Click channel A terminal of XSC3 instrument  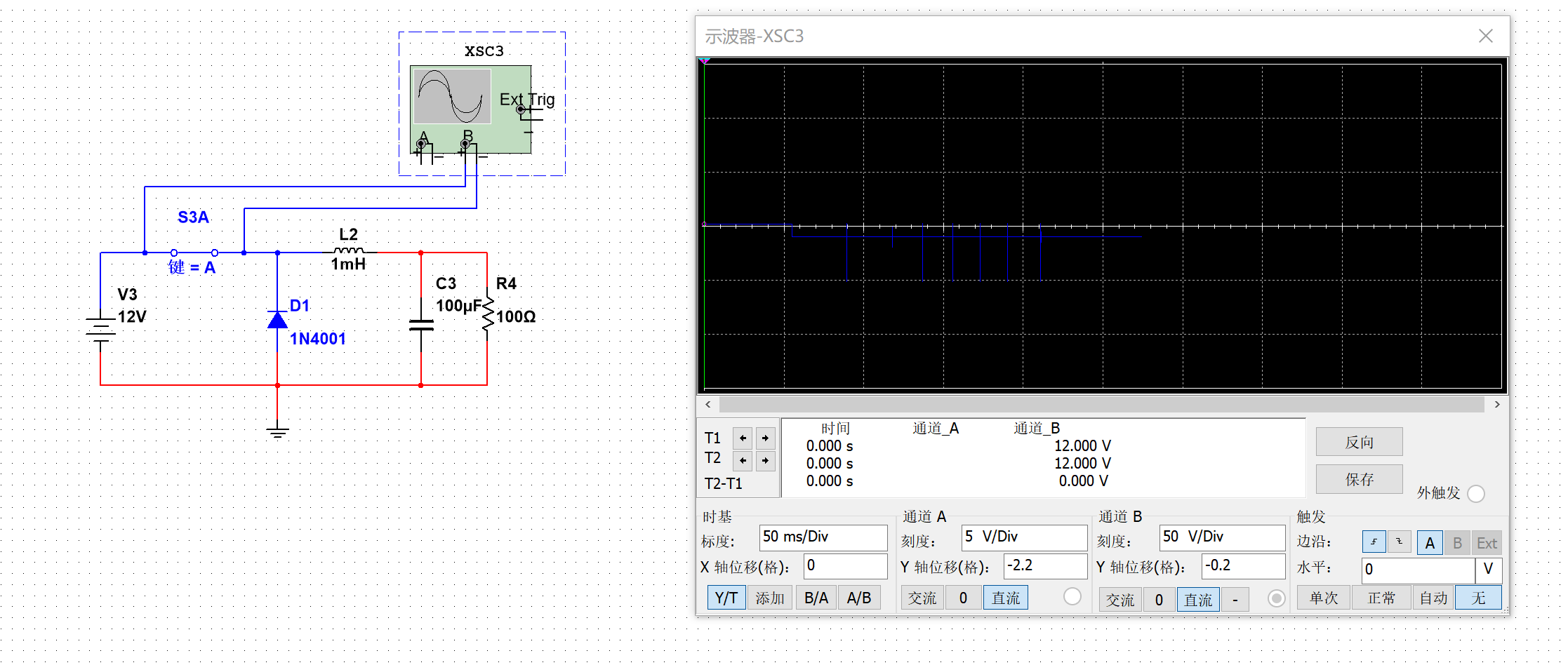coord(421,145)
